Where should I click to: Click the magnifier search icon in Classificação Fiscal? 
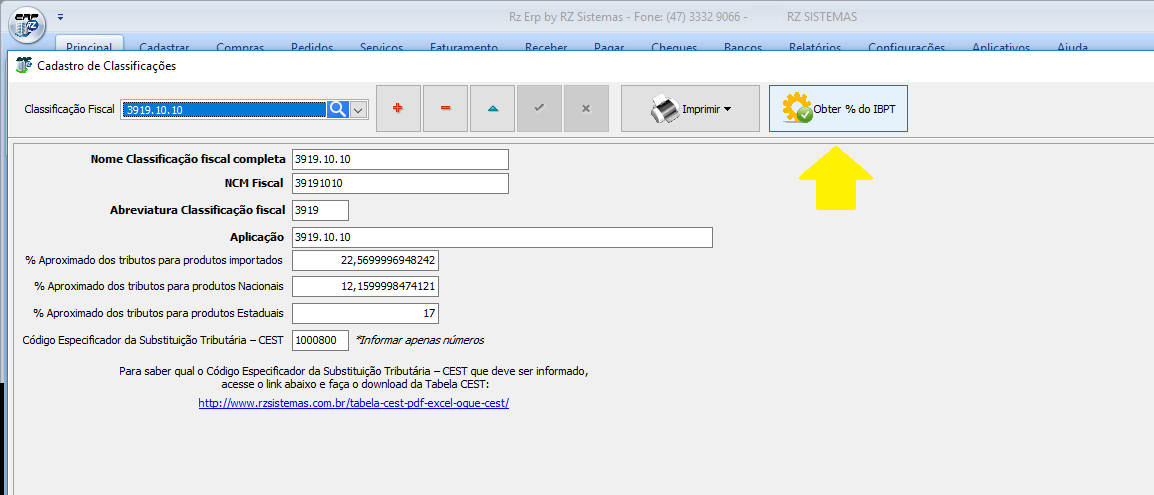click(337, 110)
